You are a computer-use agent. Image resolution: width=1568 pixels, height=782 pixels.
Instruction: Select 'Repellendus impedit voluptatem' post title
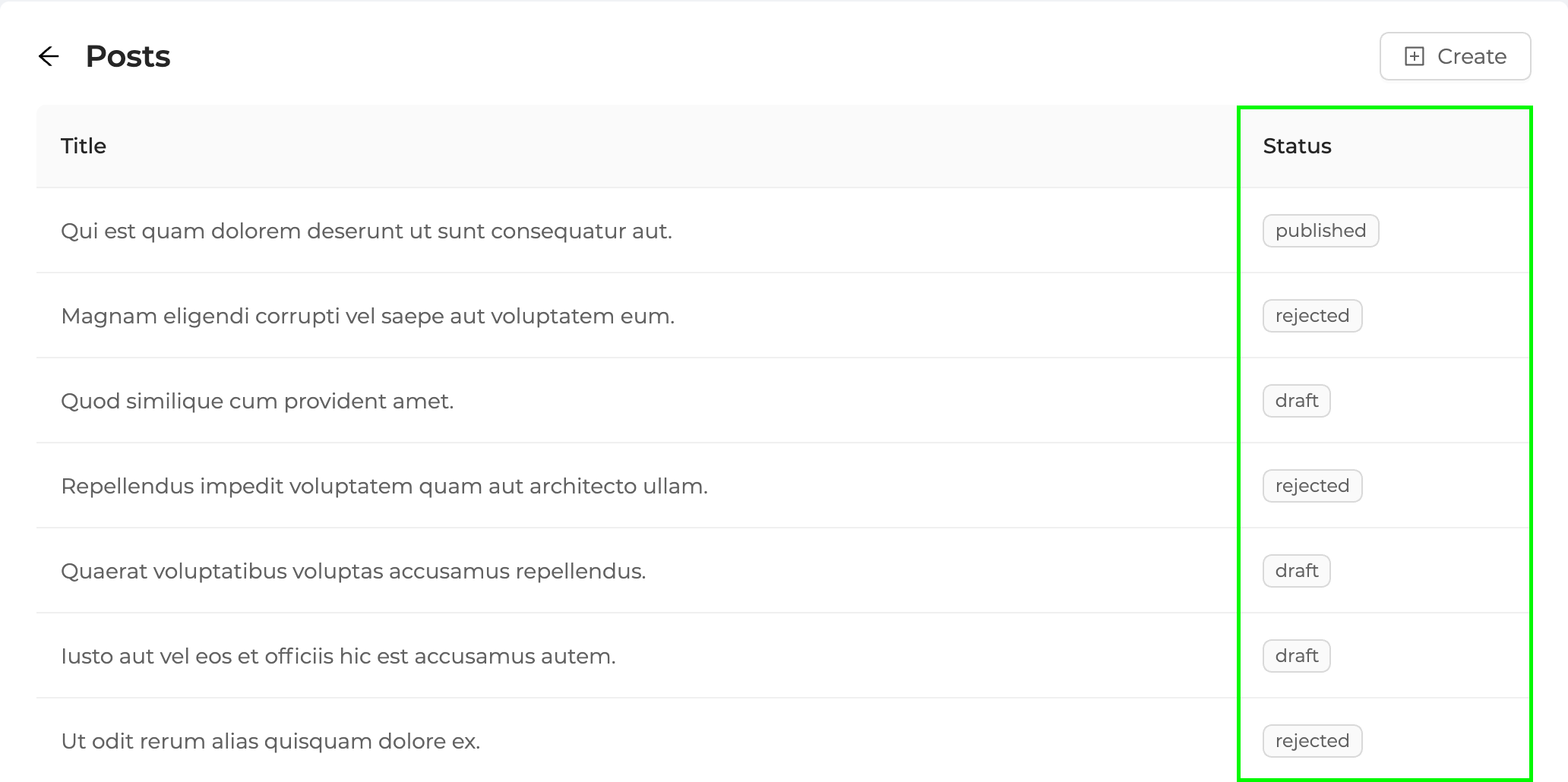pyautogui.click(x=384, y=486)
